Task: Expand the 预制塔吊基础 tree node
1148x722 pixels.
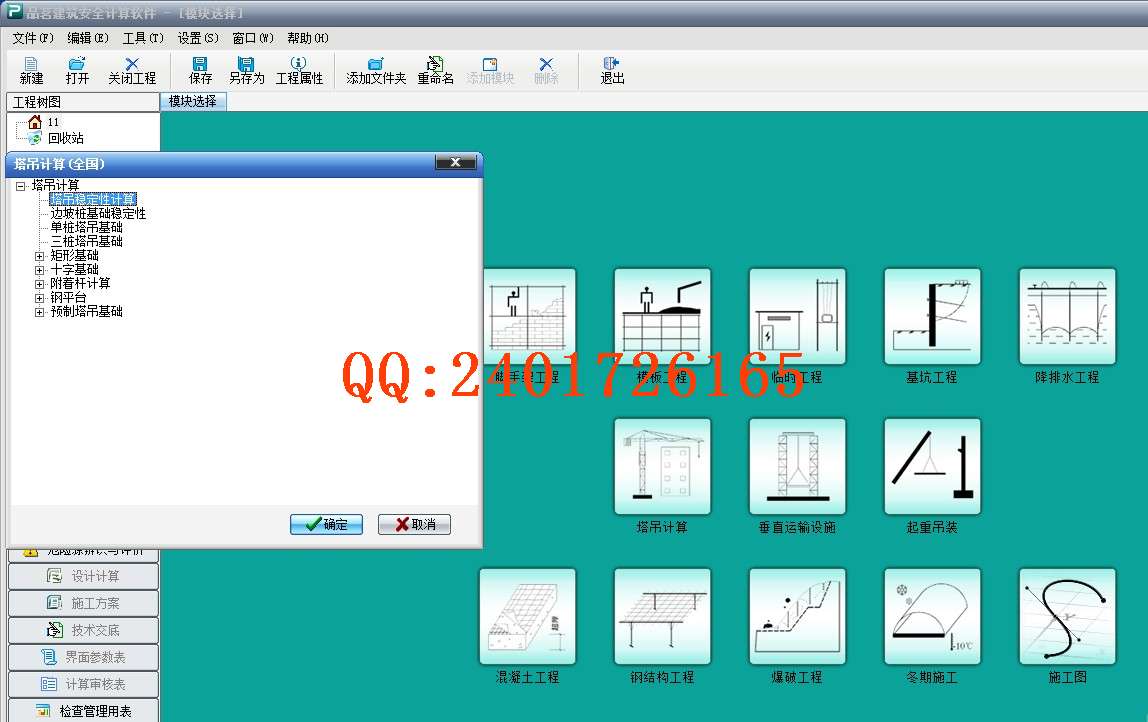Action: 40,312
